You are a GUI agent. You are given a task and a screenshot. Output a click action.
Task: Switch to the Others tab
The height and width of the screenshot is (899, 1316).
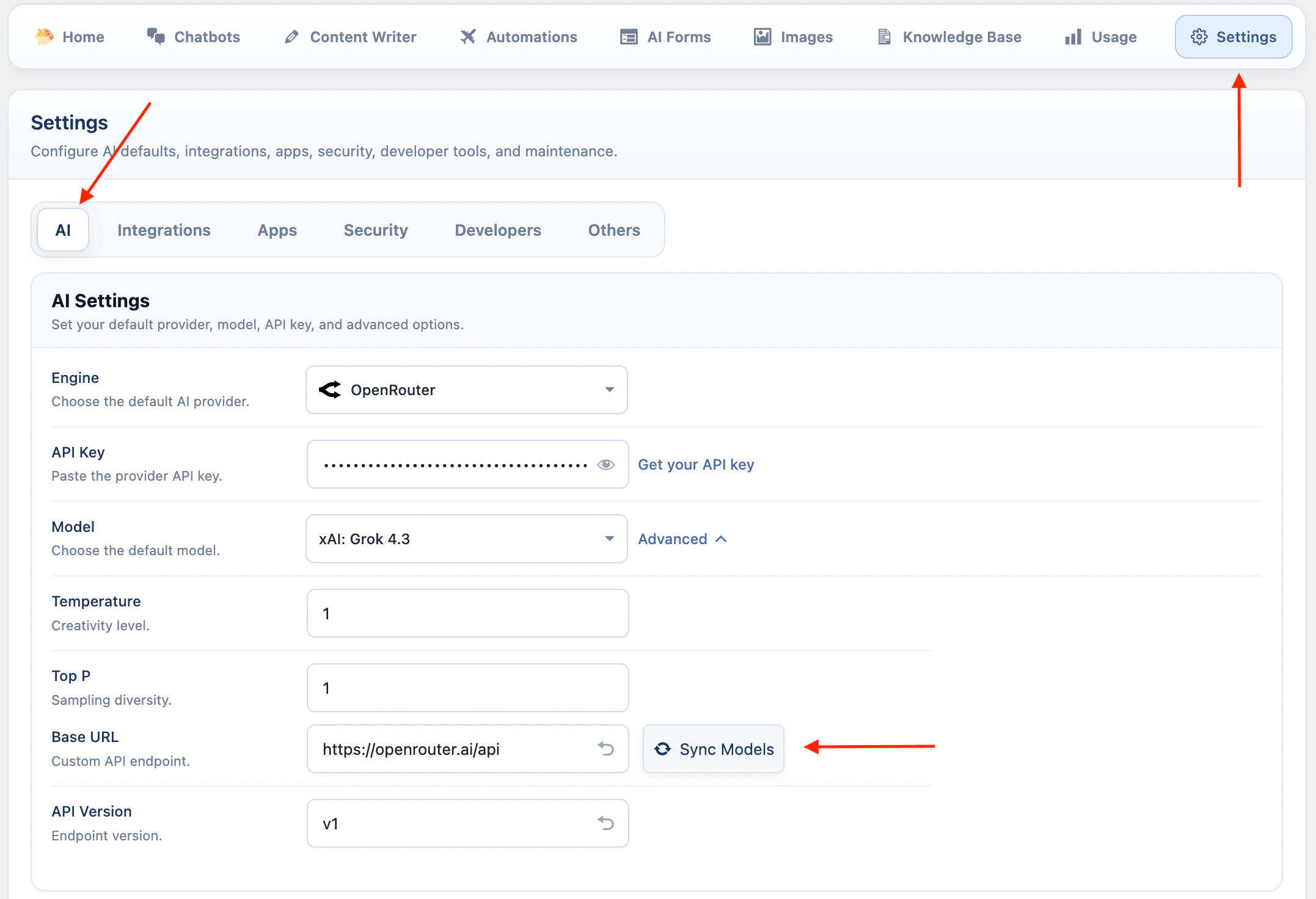coord(614,230)
